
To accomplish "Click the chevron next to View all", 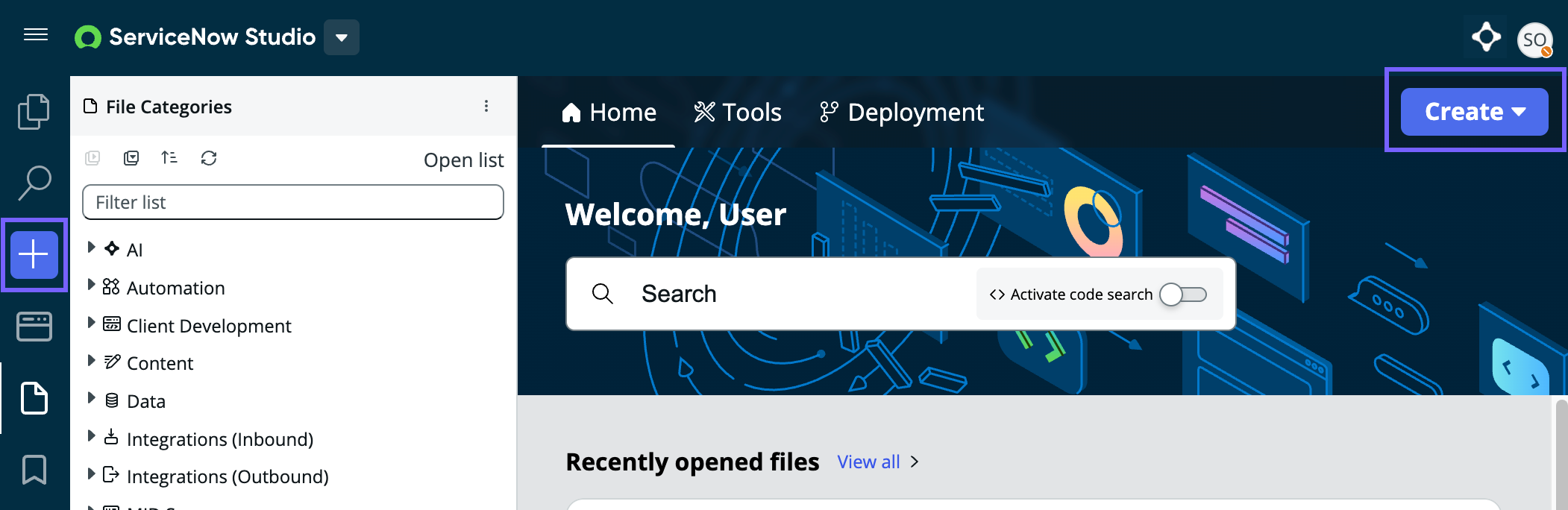I will (915, 462).
